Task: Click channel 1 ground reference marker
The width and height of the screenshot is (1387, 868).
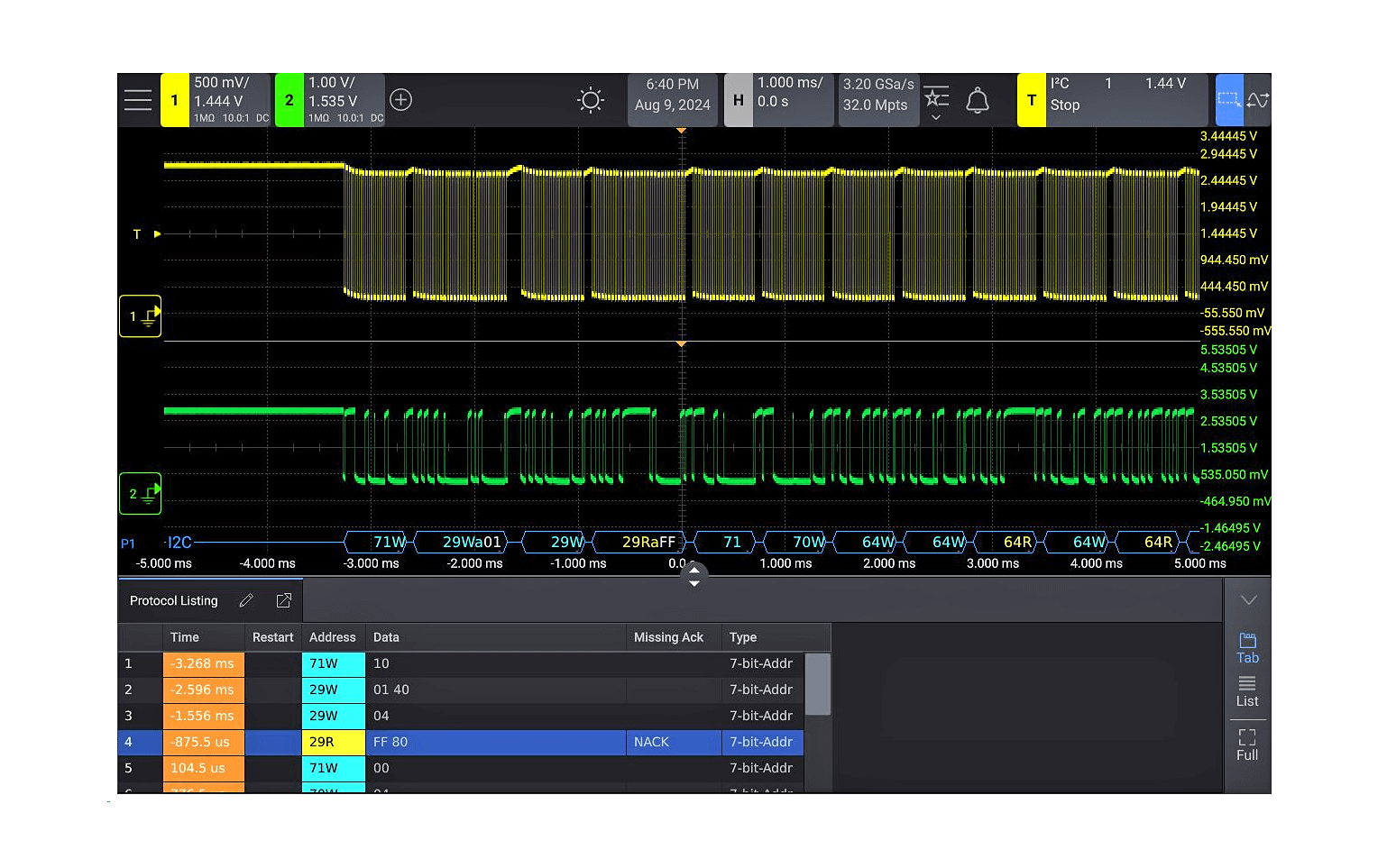Action: pyautogui.click(x=141, y=316)
